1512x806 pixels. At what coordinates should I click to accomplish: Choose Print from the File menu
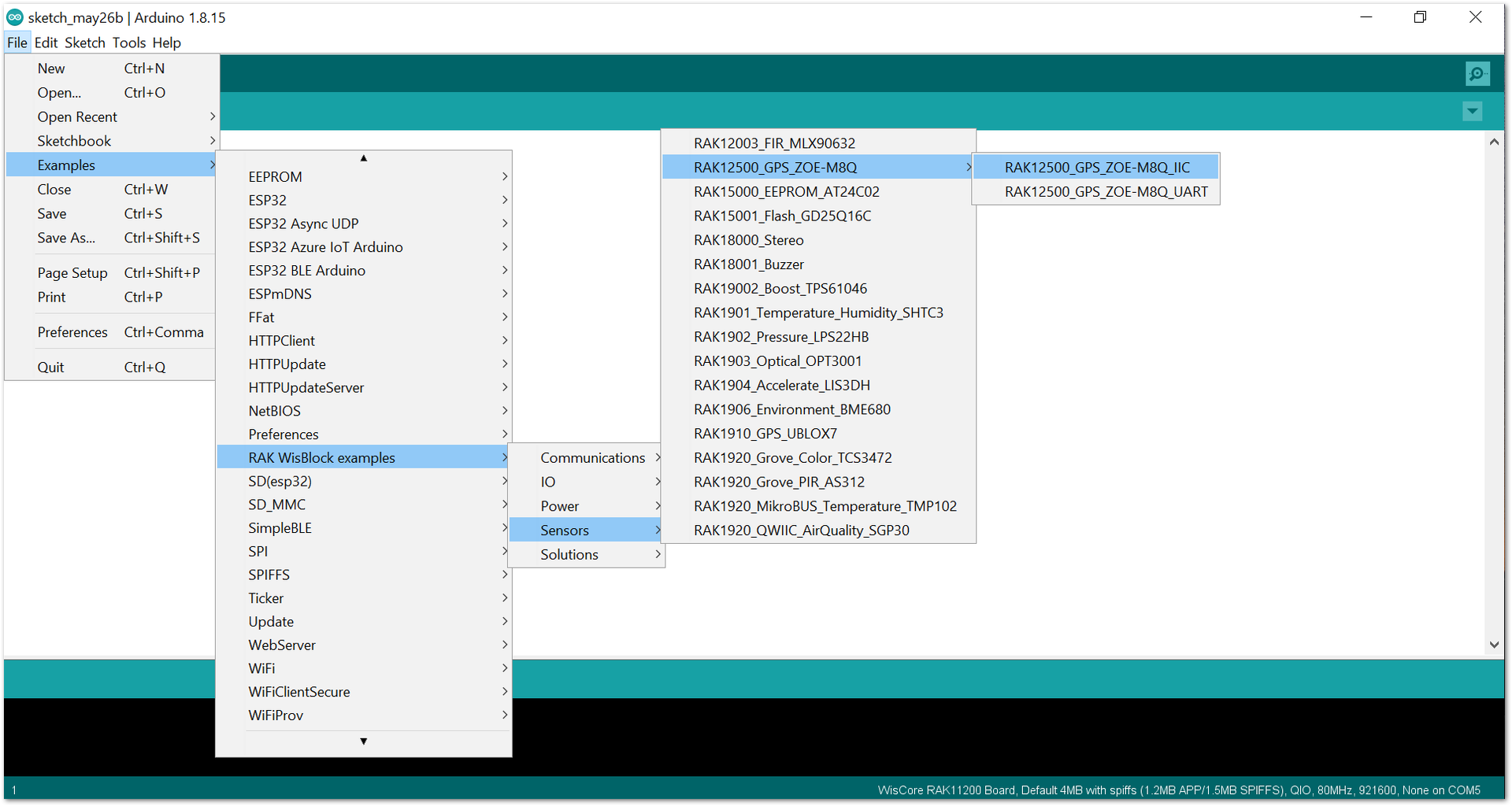111,298
